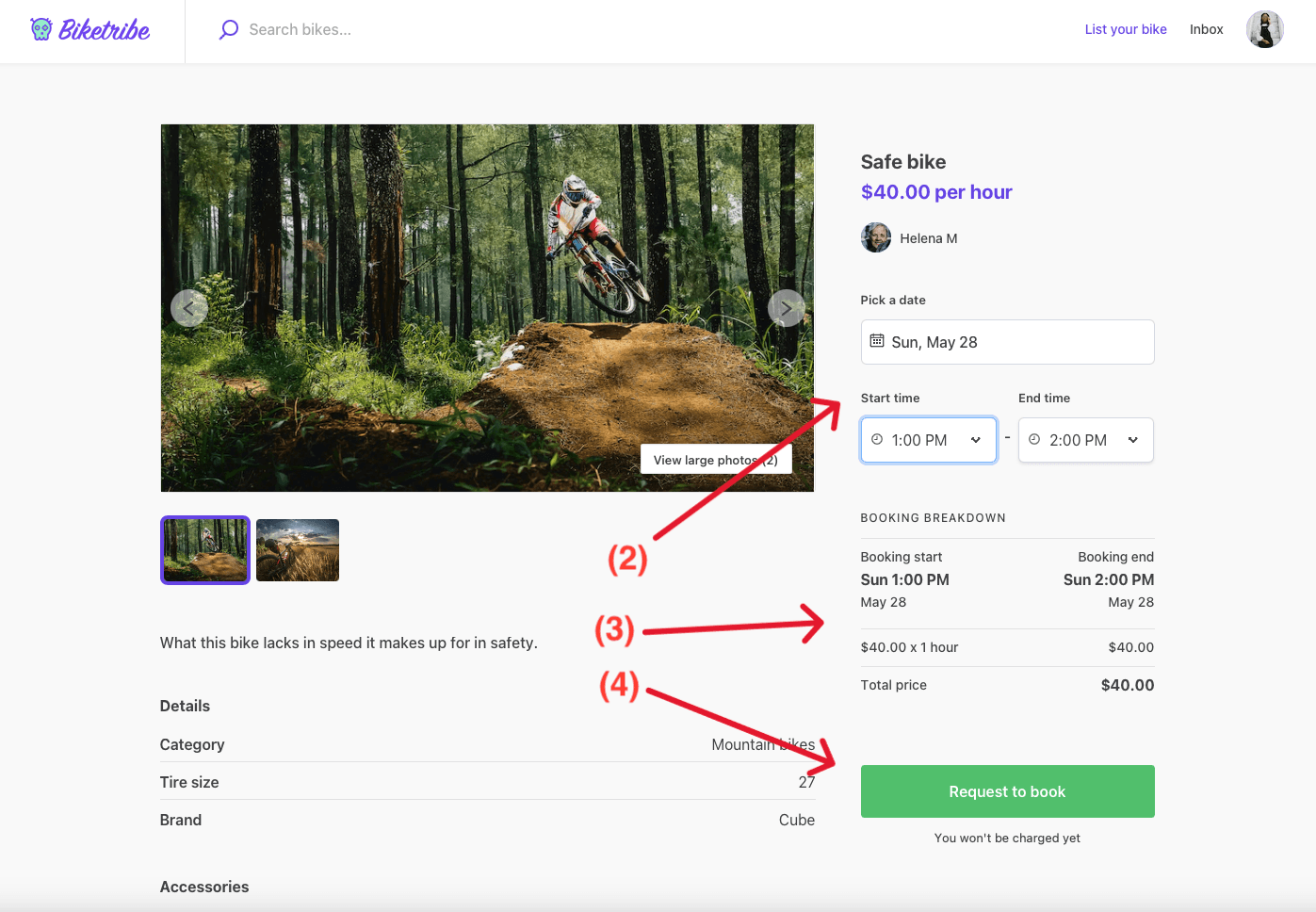Viewport: 1316px width, 912px height.
Task: Follow the List your bike link
Action: coord(1125,29)
